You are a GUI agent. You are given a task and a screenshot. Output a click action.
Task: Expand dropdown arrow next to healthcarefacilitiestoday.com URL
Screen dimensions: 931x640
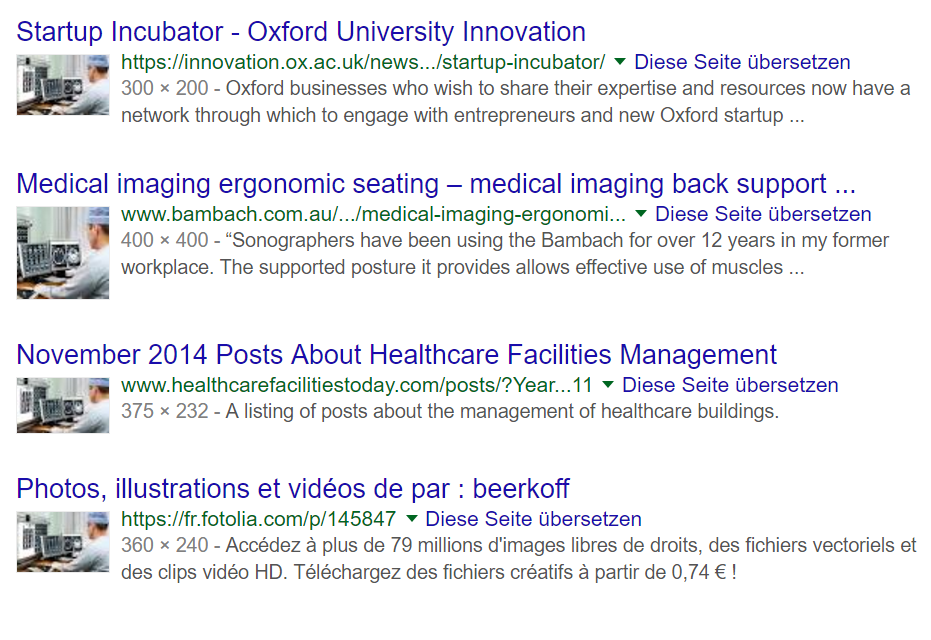click(608, 385)
